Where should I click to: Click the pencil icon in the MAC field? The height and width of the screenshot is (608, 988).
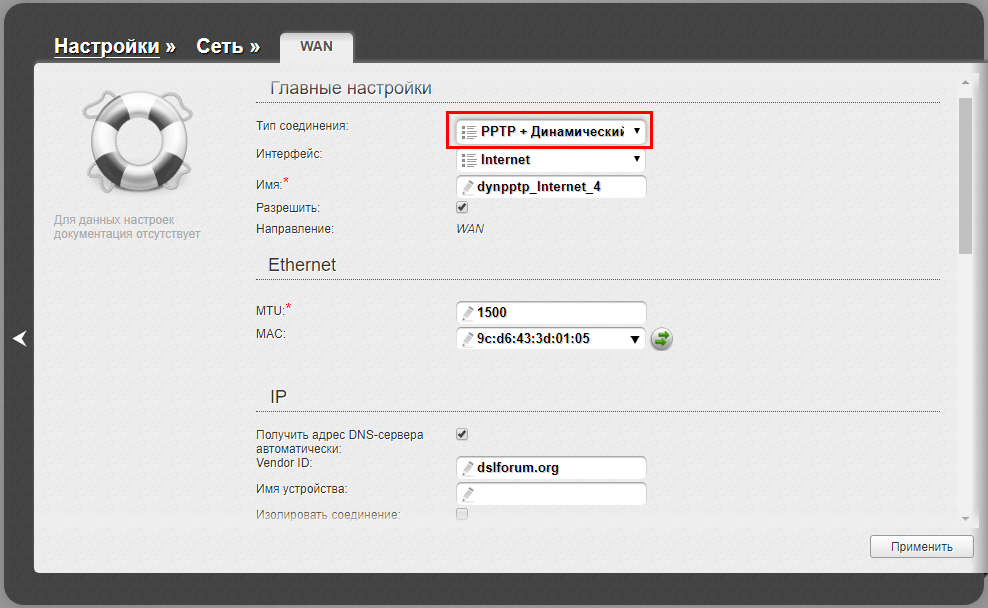click(468, 339)
